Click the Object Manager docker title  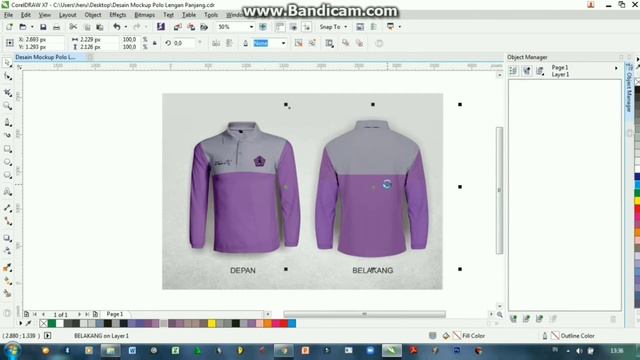(527, 57)
